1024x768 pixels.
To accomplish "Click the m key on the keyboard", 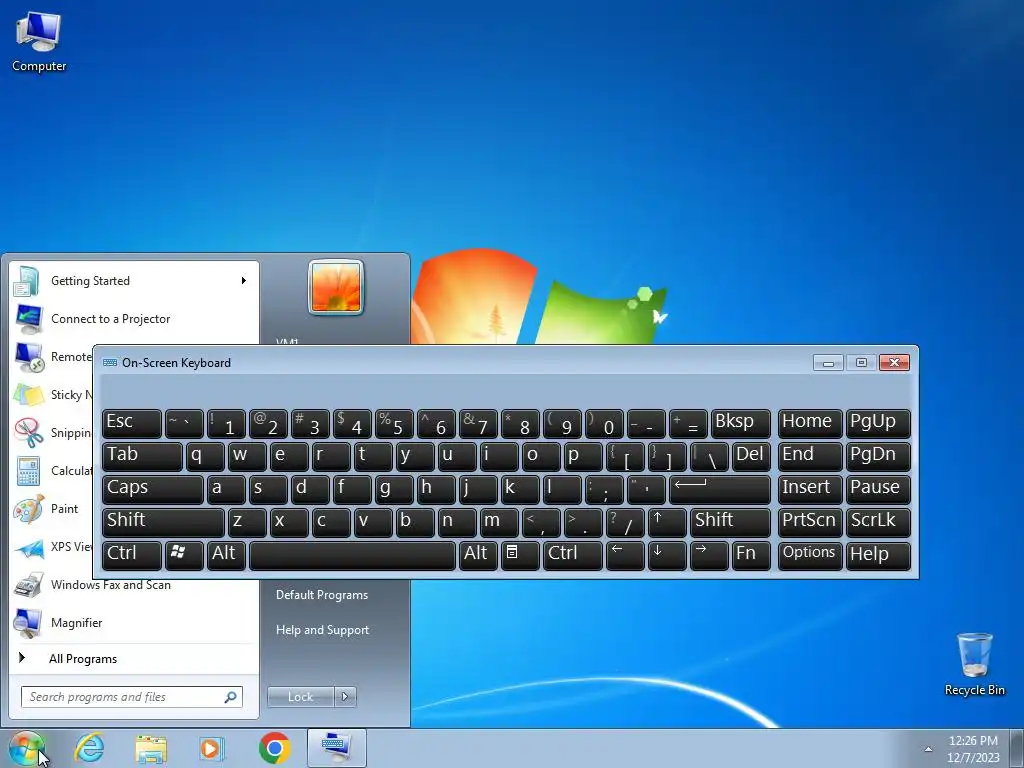I will pyautogui.click(x=499, y=522).
